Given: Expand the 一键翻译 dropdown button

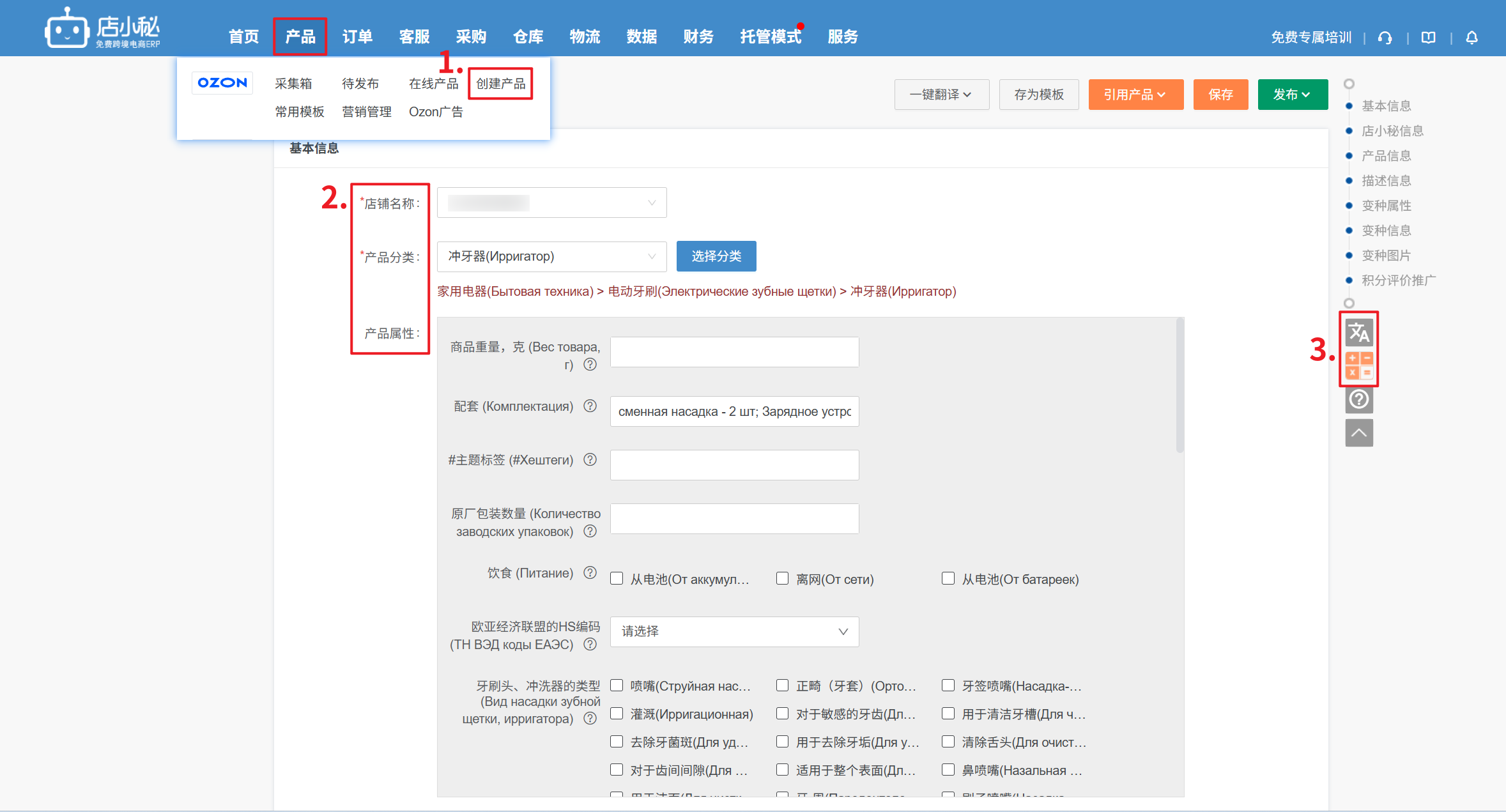Looking at the screenshot, I should (x=941, y=95).
